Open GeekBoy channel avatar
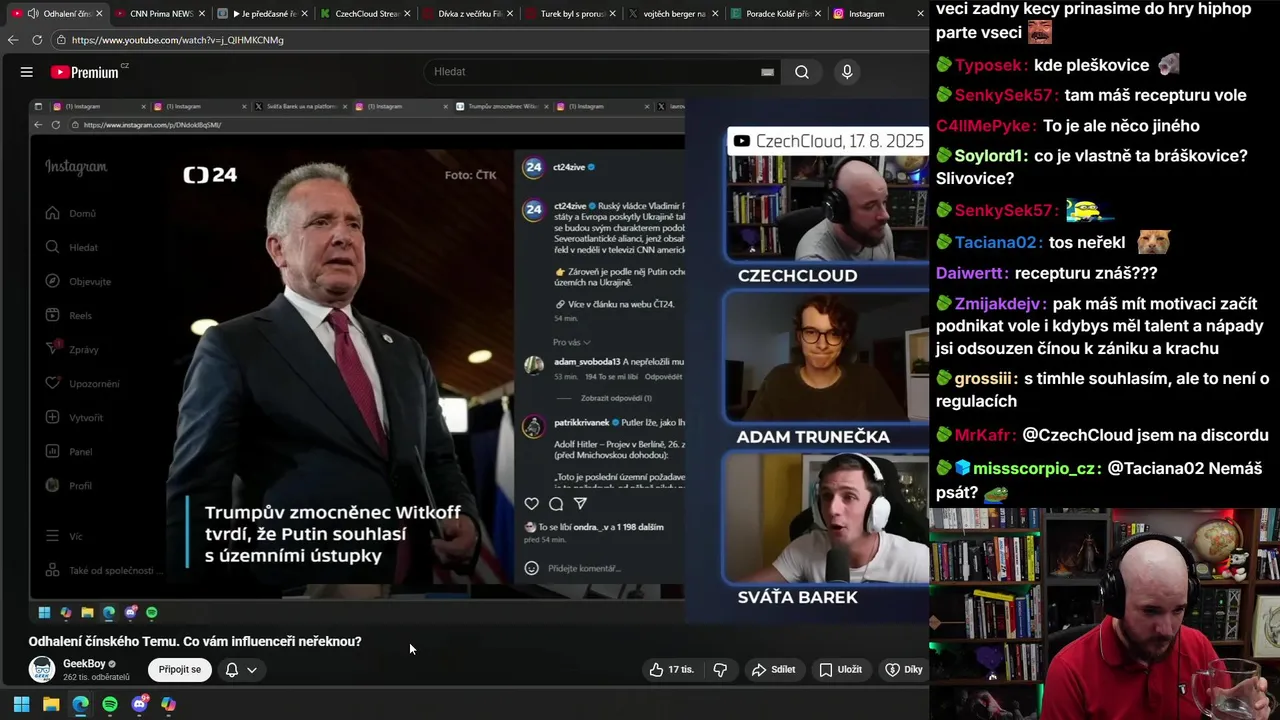 pyautogui.click(x=42, y=670)
